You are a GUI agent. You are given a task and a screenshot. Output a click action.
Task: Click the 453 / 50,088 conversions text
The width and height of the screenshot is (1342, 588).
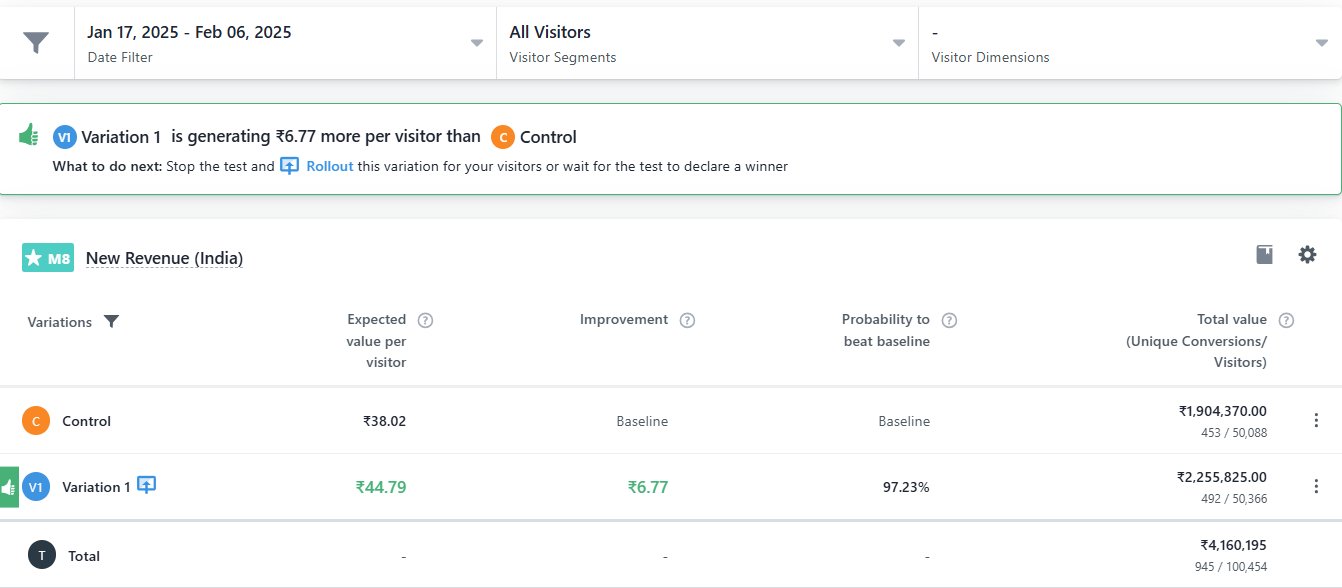(1234, 433)
